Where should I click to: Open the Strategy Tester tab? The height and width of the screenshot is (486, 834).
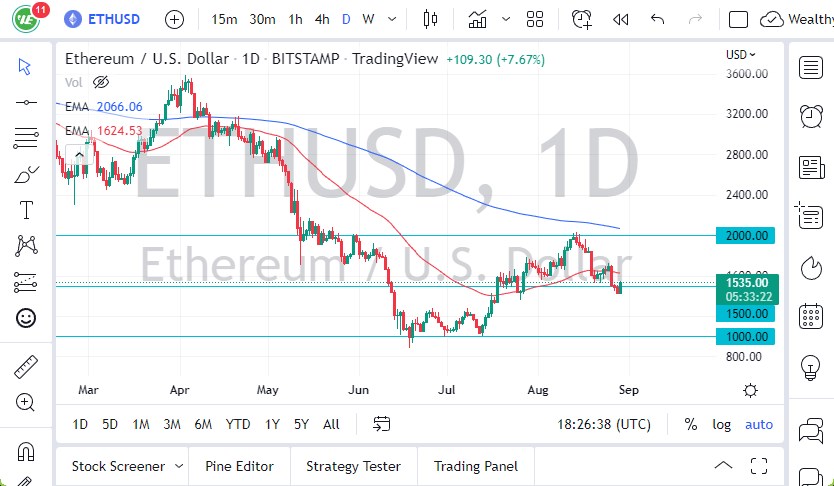tap(353, 466)
